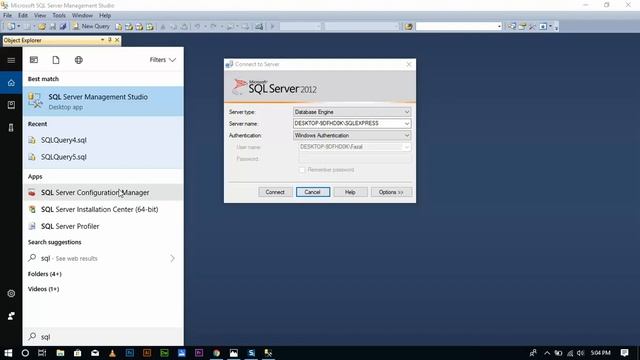640x360 pixels.
Task: Expand the Filters dropdown
Action: click(162, 60)
